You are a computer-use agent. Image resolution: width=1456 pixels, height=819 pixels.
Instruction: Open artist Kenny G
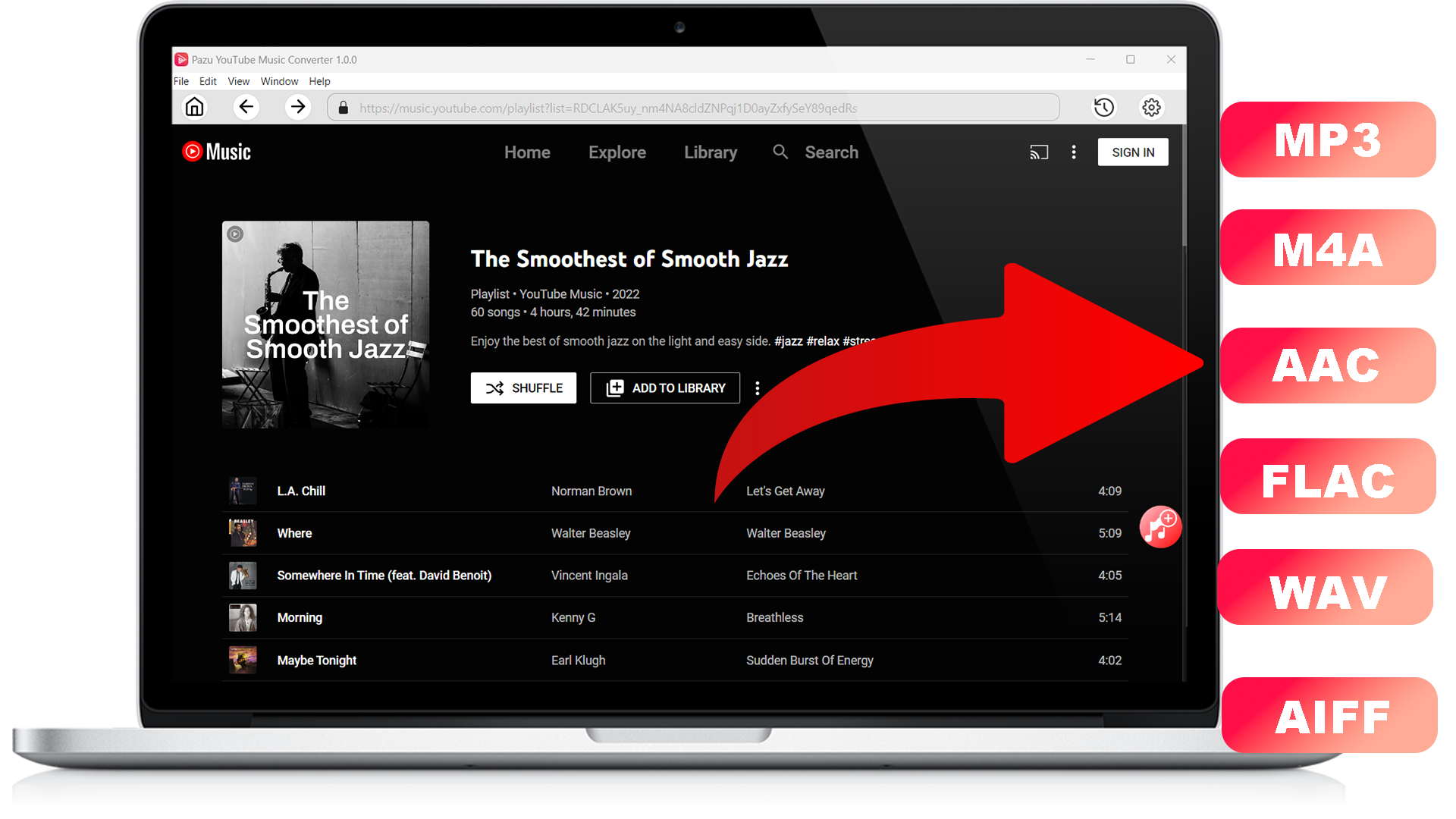point(573,618)
